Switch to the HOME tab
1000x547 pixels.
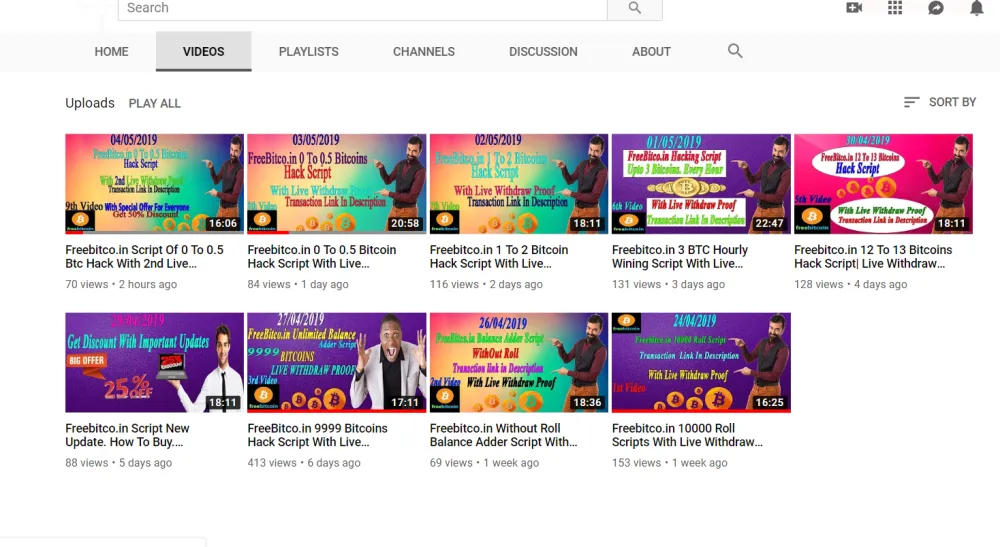point(112,52)
